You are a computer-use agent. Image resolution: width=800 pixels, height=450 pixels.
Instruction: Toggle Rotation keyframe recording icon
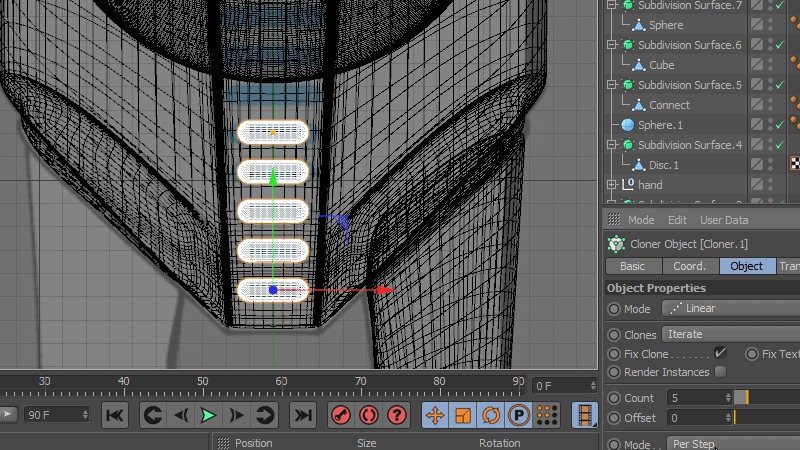(x=491, y=415)
